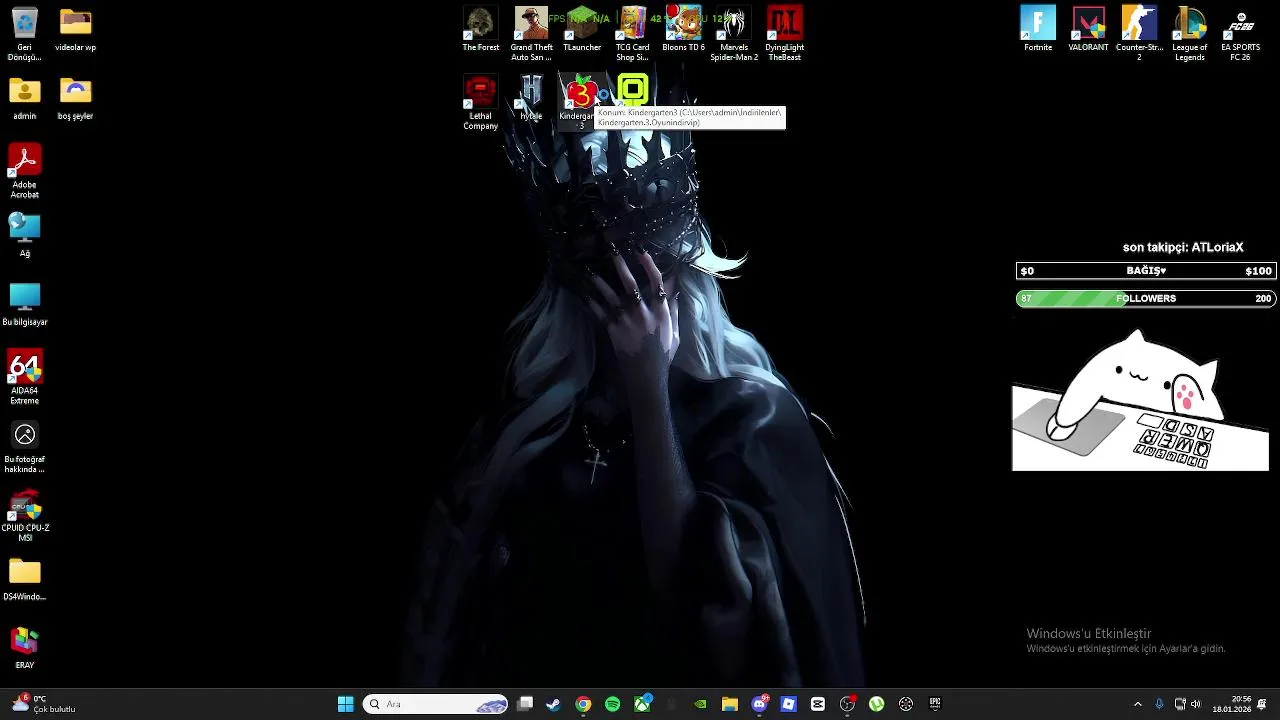Open the ERAY archive icon
The image size is (1280, 720).
pos(24,648)
